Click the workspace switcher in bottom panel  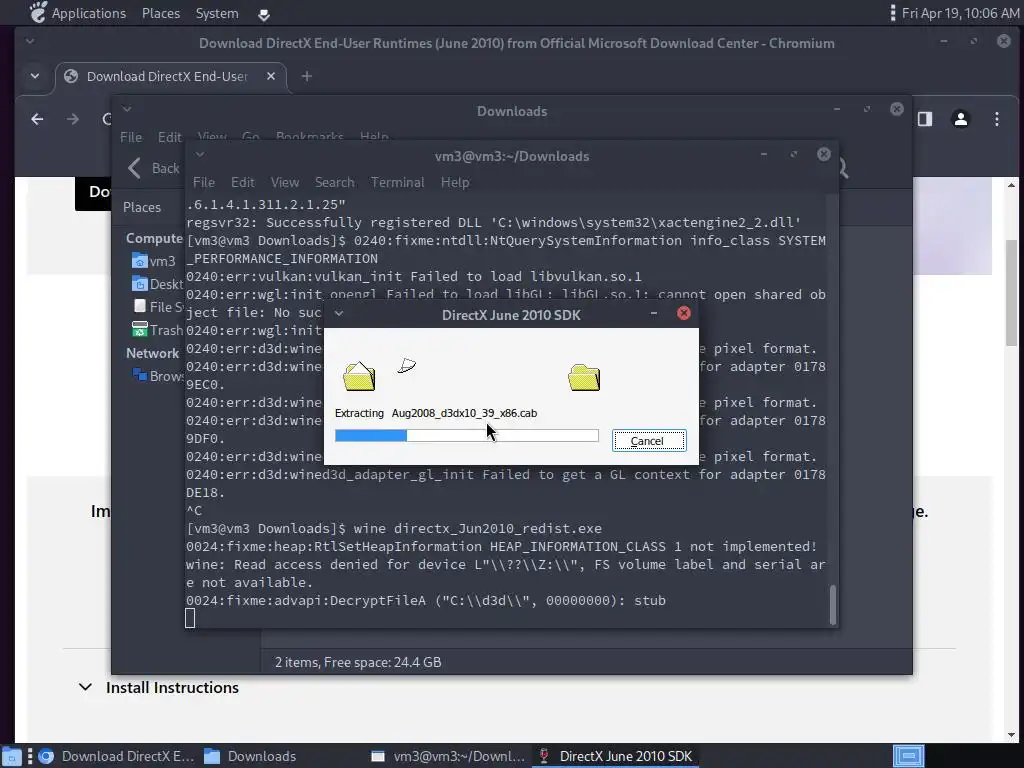click(908, 756)
